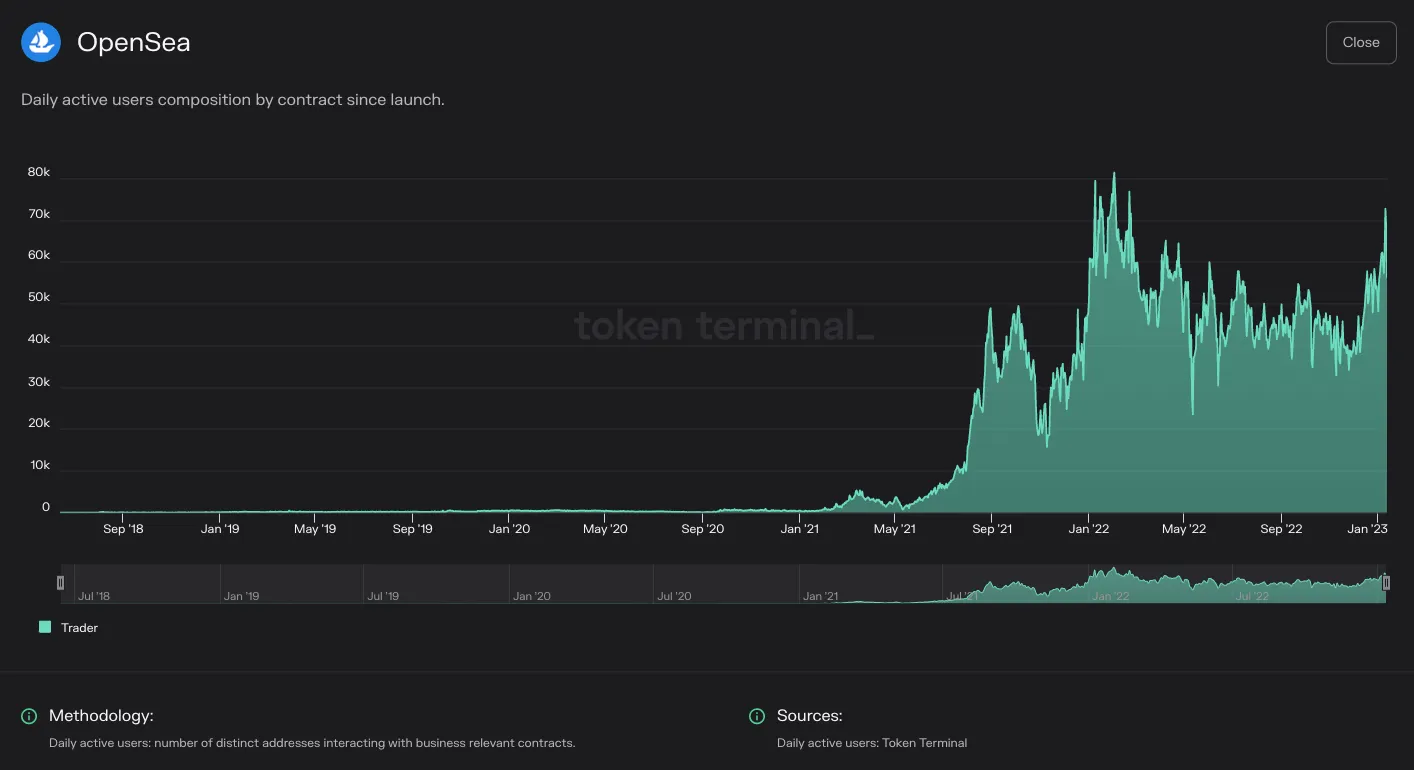Click the Methodology heading
The image size is (1414, 770).
(101, 716)
